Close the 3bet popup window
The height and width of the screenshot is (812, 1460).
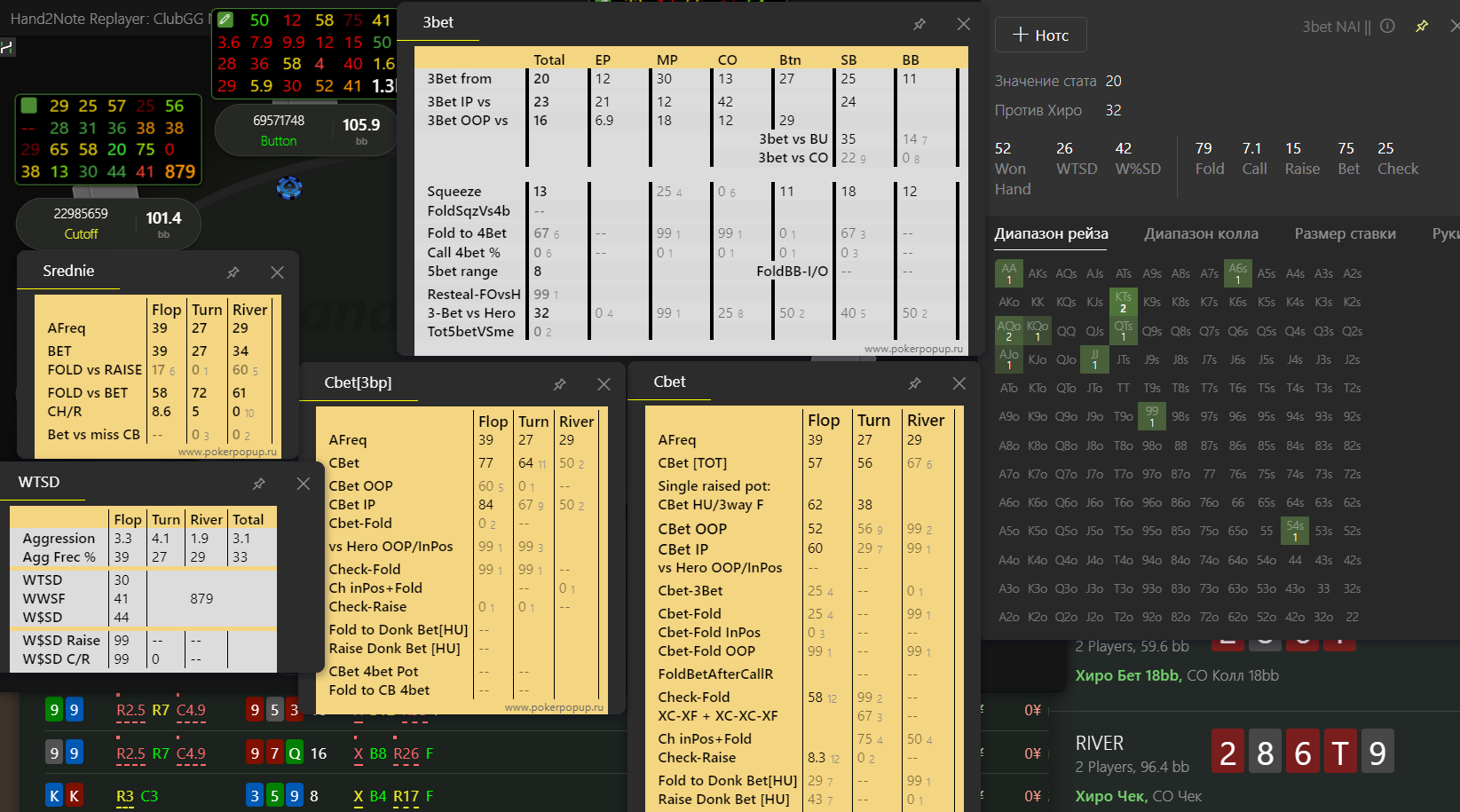(x=963, y=24)
